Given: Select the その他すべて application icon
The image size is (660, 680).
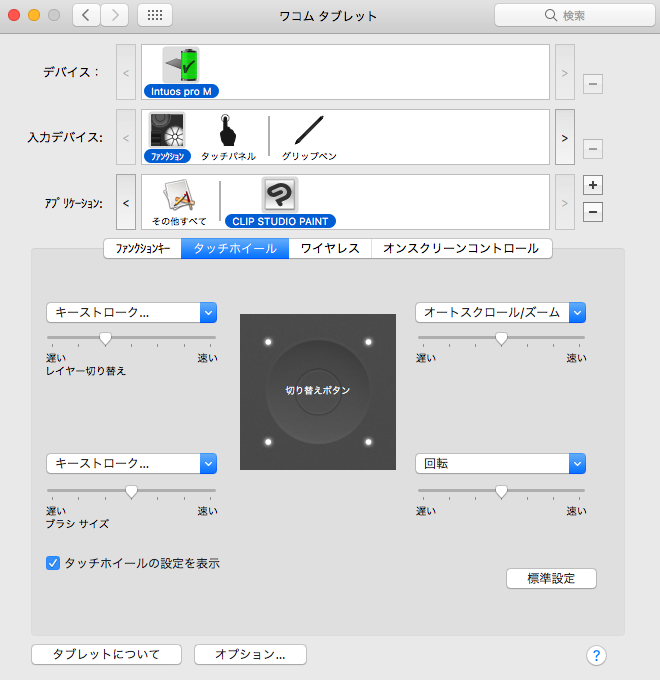Looking at the screenshot, I should coord(177,195).
